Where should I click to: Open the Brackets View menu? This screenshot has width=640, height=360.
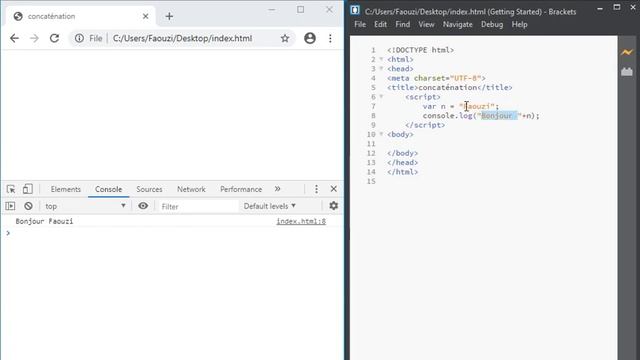[x=426, y=24]
